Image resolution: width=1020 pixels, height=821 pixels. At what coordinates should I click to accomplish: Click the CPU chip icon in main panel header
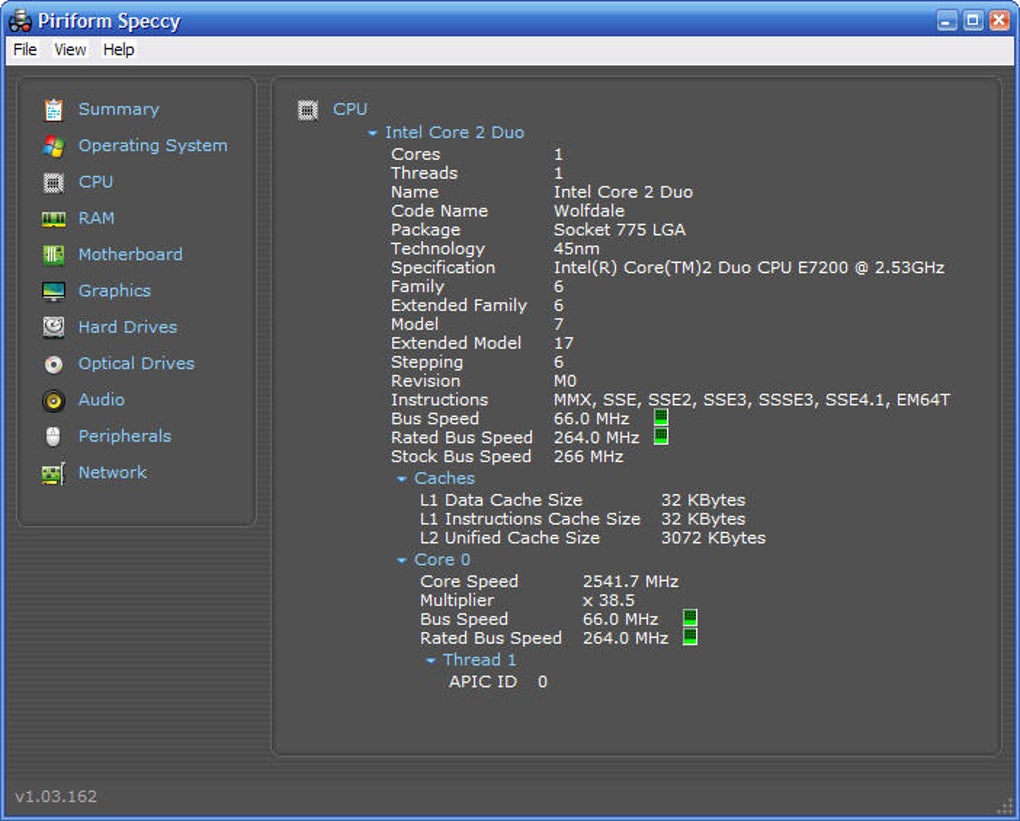pyautogui.click(x=308, y=110)
